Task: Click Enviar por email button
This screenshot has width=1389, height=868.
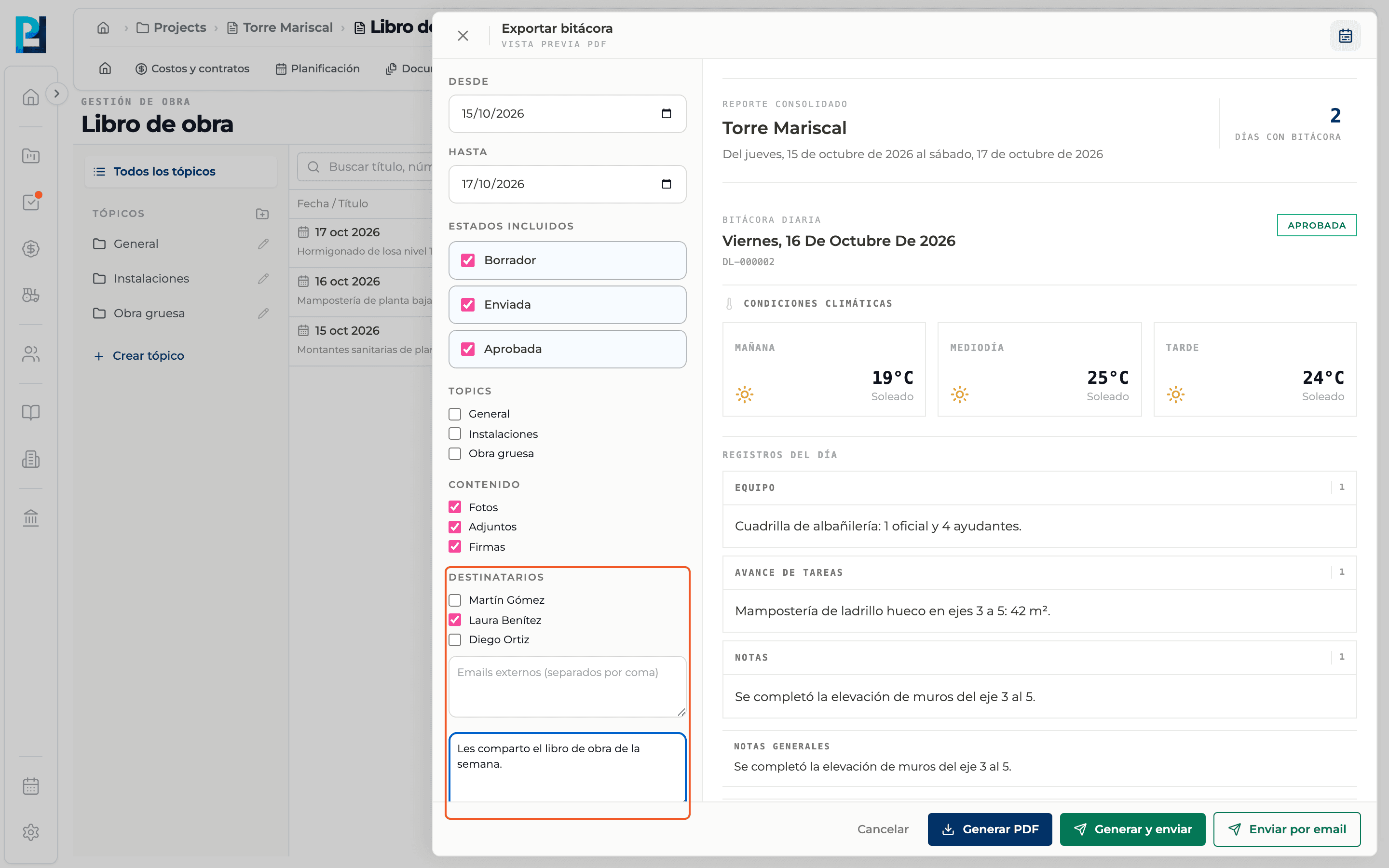Action: click(x=1287, y=829)
